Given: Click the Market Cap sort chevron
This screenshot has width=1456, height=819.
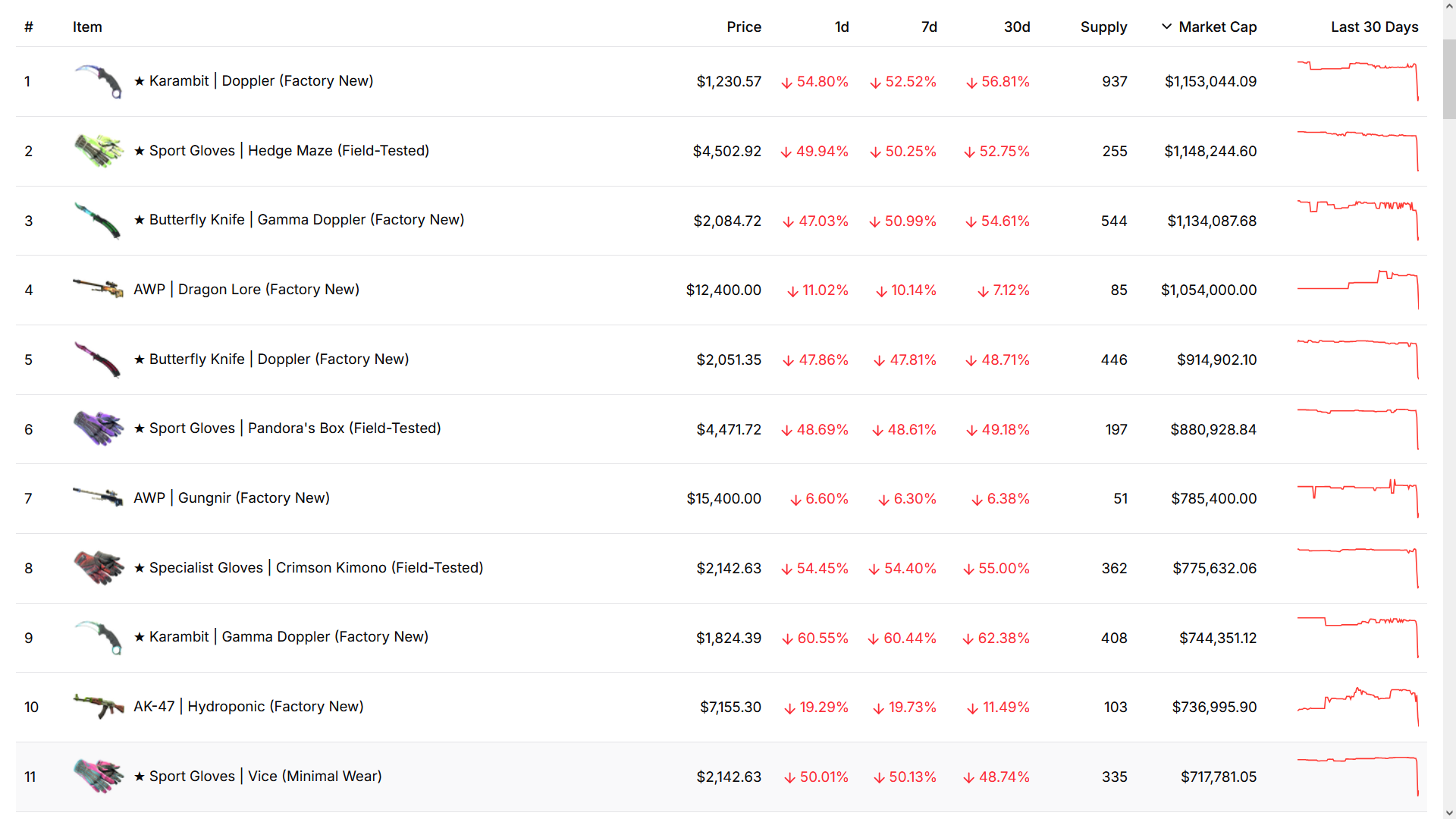Looking at the screenshot, I should click(x=1166, y=27).
